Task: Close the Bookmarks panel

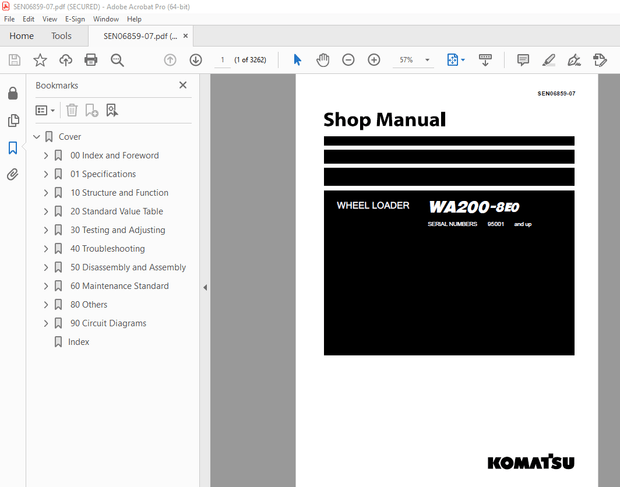Action: pyautogui.click(x=183, y=85)
